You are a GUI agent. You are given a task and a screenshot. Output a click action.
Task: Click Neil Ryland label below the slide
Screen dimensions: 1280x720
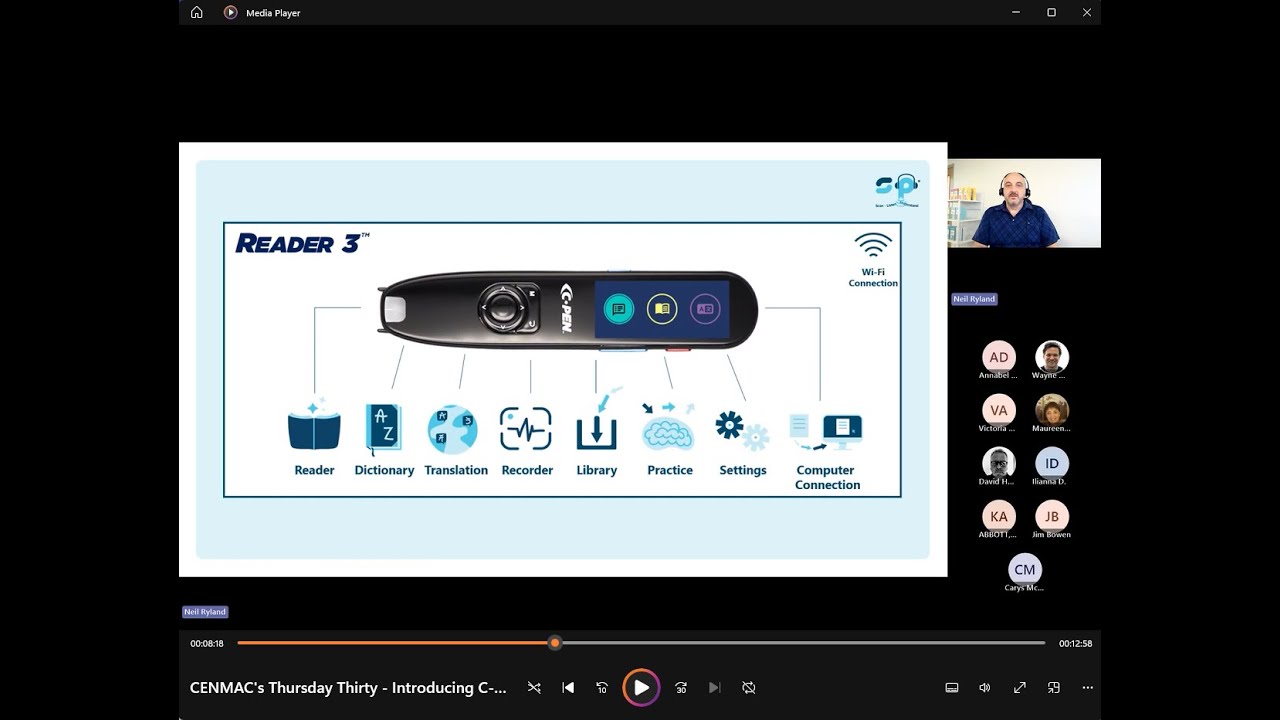(205, 612)
